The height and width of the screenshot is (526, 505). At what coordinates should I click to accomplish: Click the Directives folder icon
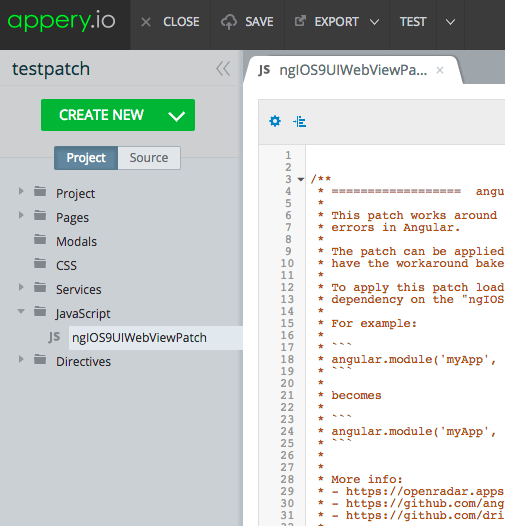pos(40,360)
